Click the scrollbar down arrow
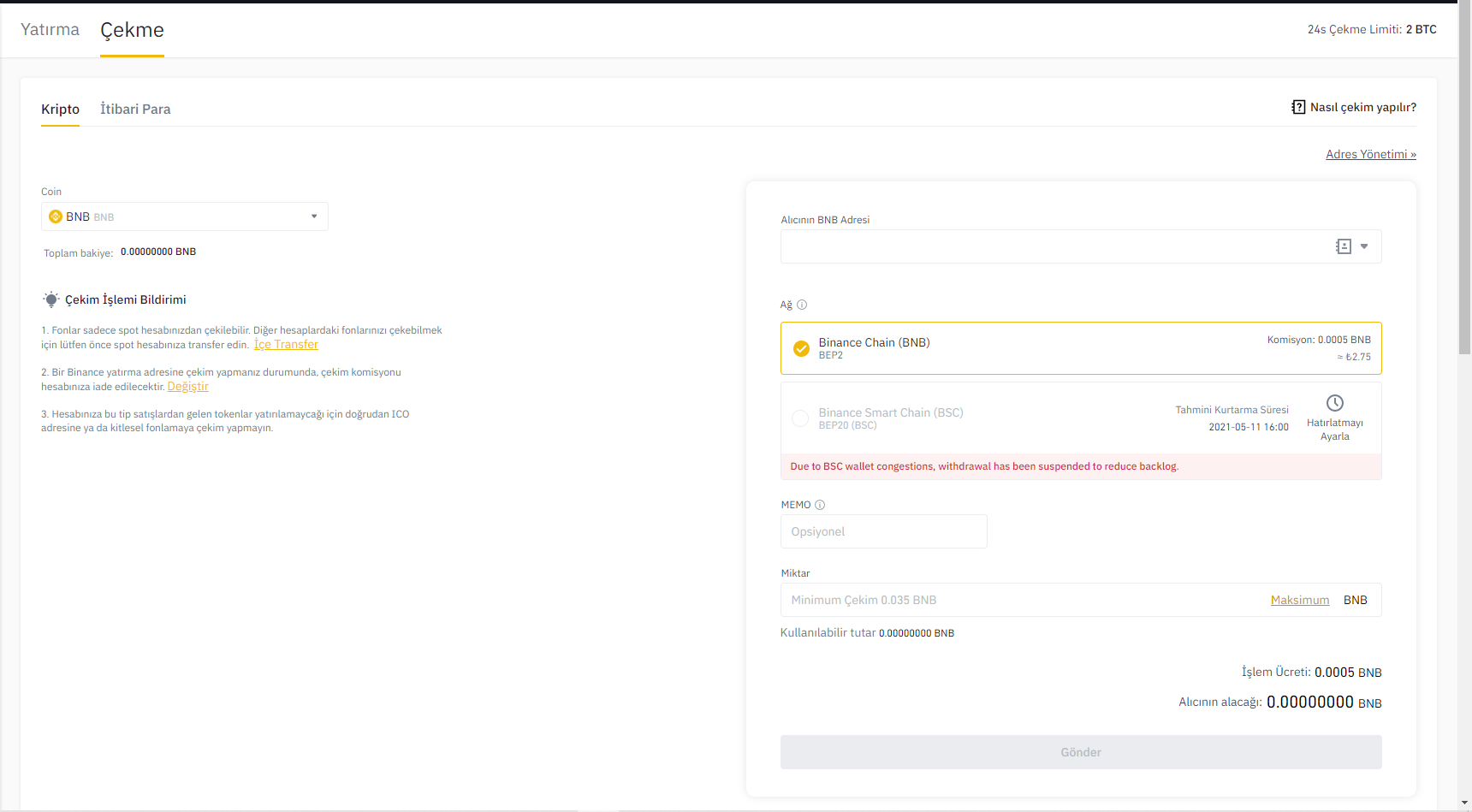 (1465, 803)
